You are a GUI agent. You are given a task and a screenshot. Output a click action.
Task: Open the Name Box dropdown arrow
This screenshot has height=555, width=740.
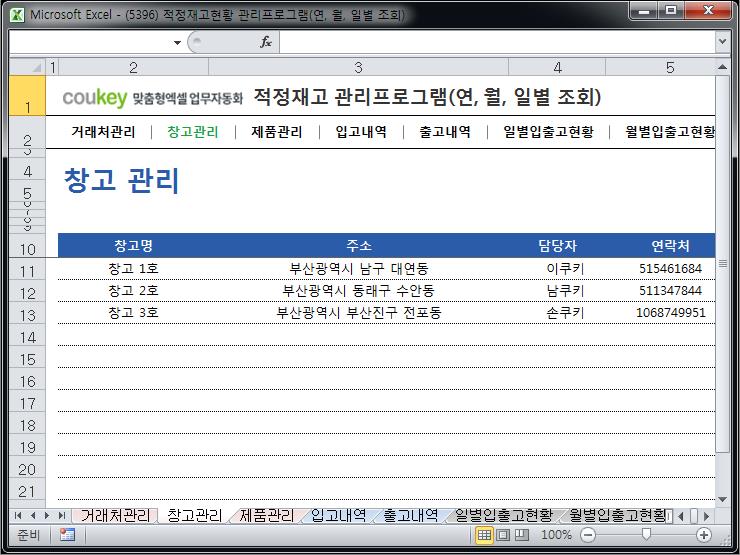point(177,42)
